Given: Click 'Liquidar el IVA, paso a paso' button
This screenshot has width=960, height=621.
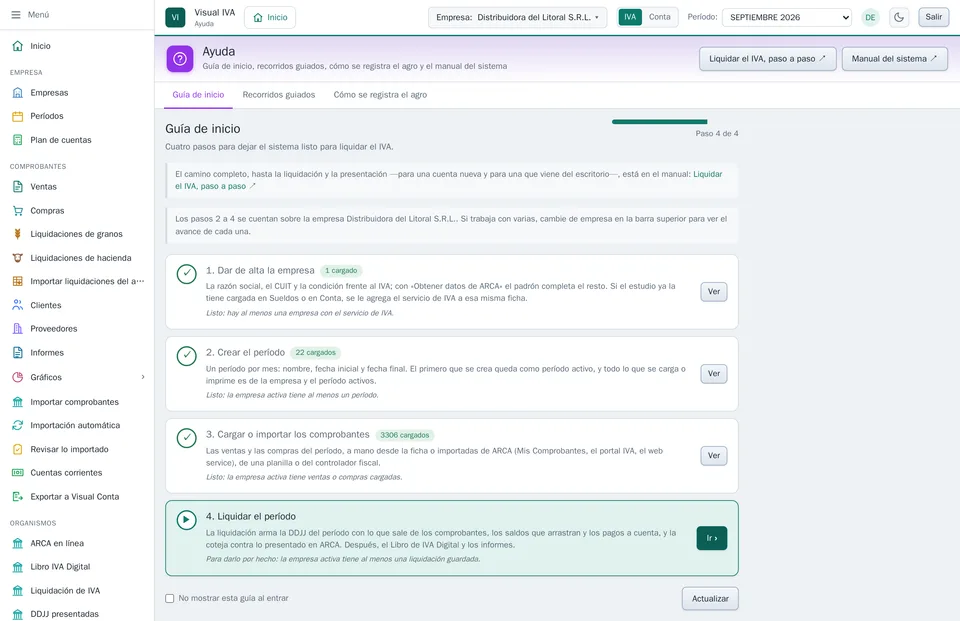Looking at the screenshot, I should click(x=768, y=59).
